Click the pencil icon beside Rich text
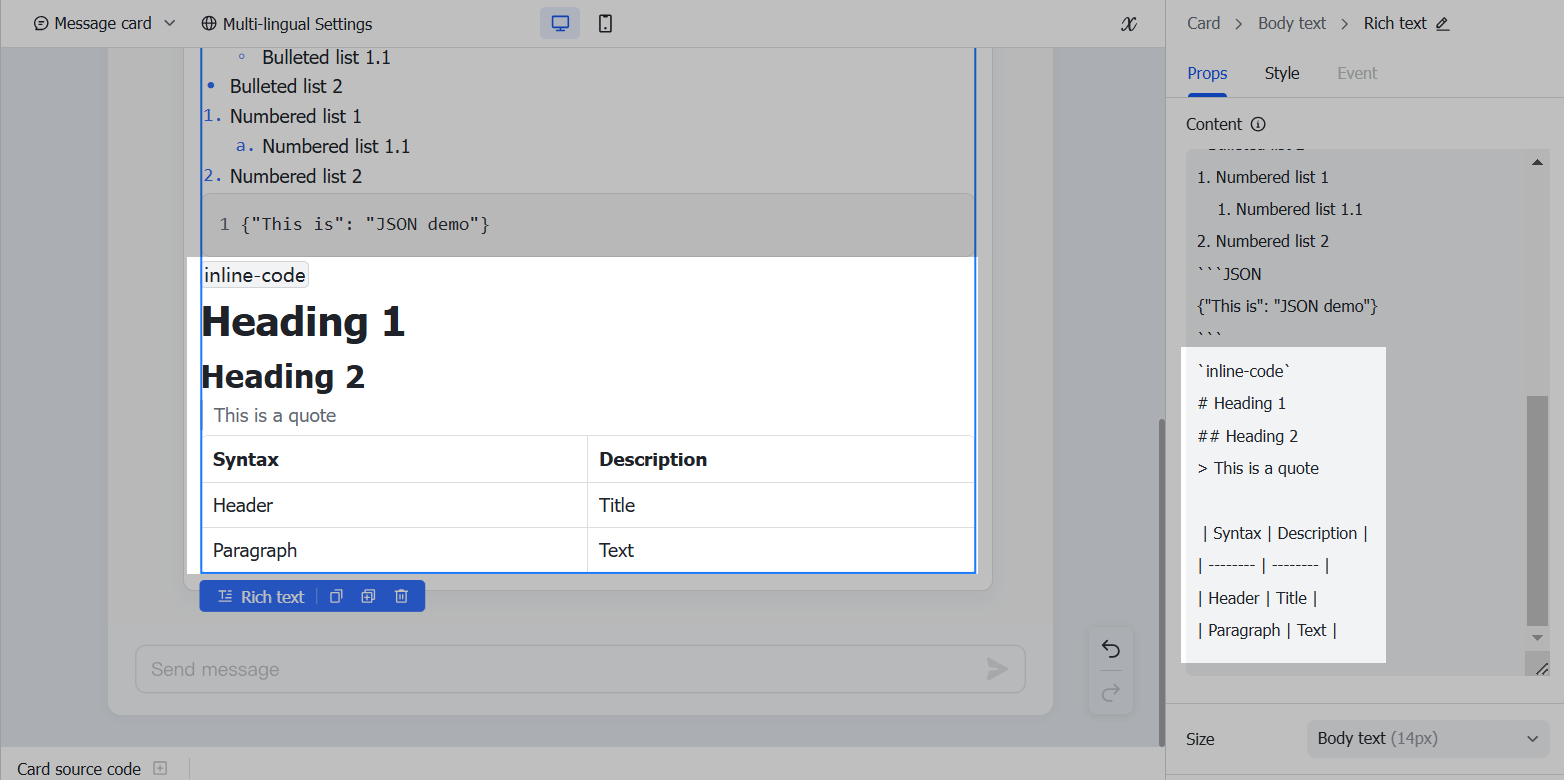The image size is (1564, 780). (x=1442, y=24)
